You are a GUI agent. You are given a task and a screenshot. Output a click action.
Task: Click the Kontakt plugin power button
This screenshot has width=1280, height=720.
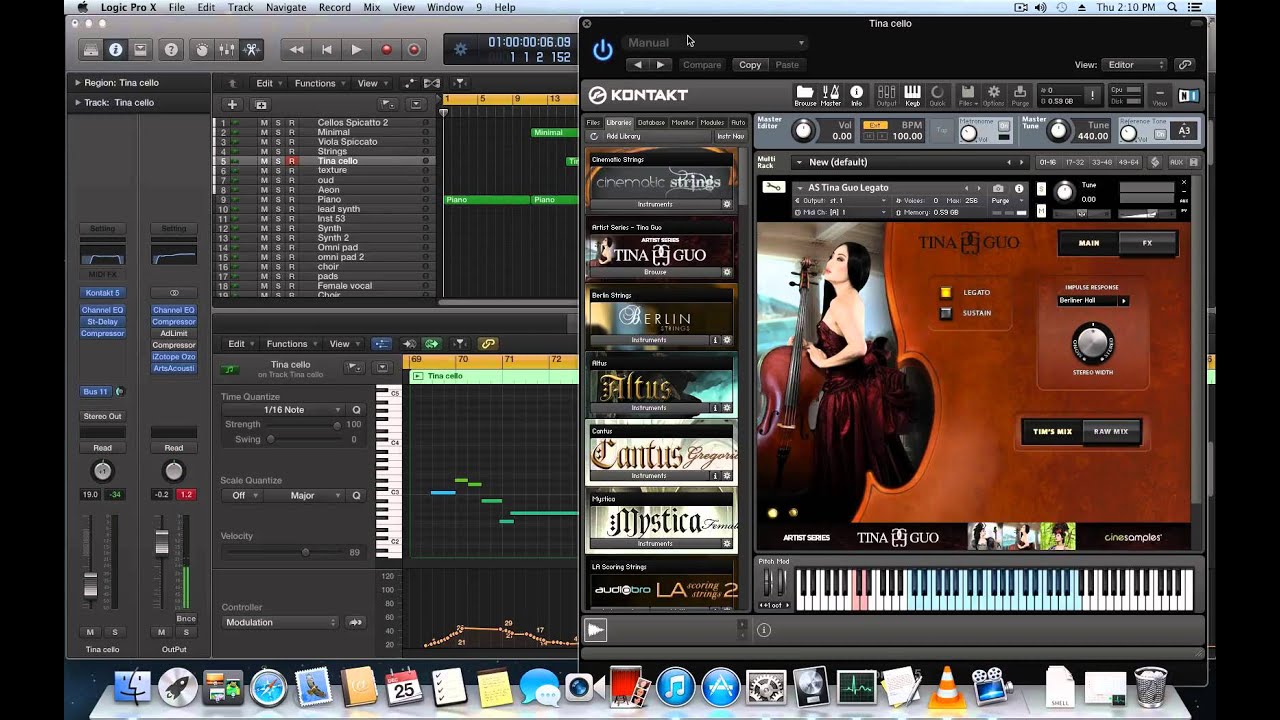[602, 50]
